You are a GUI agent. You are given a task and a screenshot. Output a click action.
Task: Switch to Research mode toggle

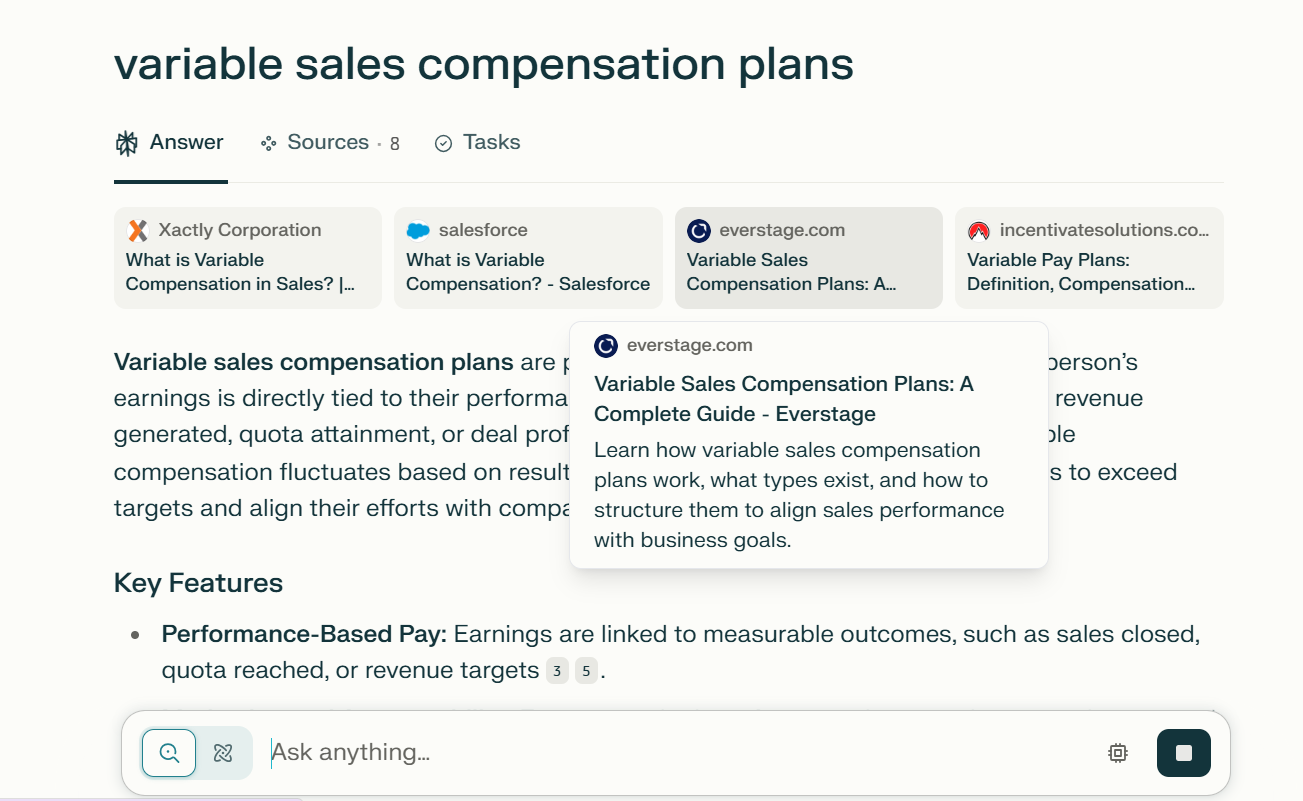223,753
